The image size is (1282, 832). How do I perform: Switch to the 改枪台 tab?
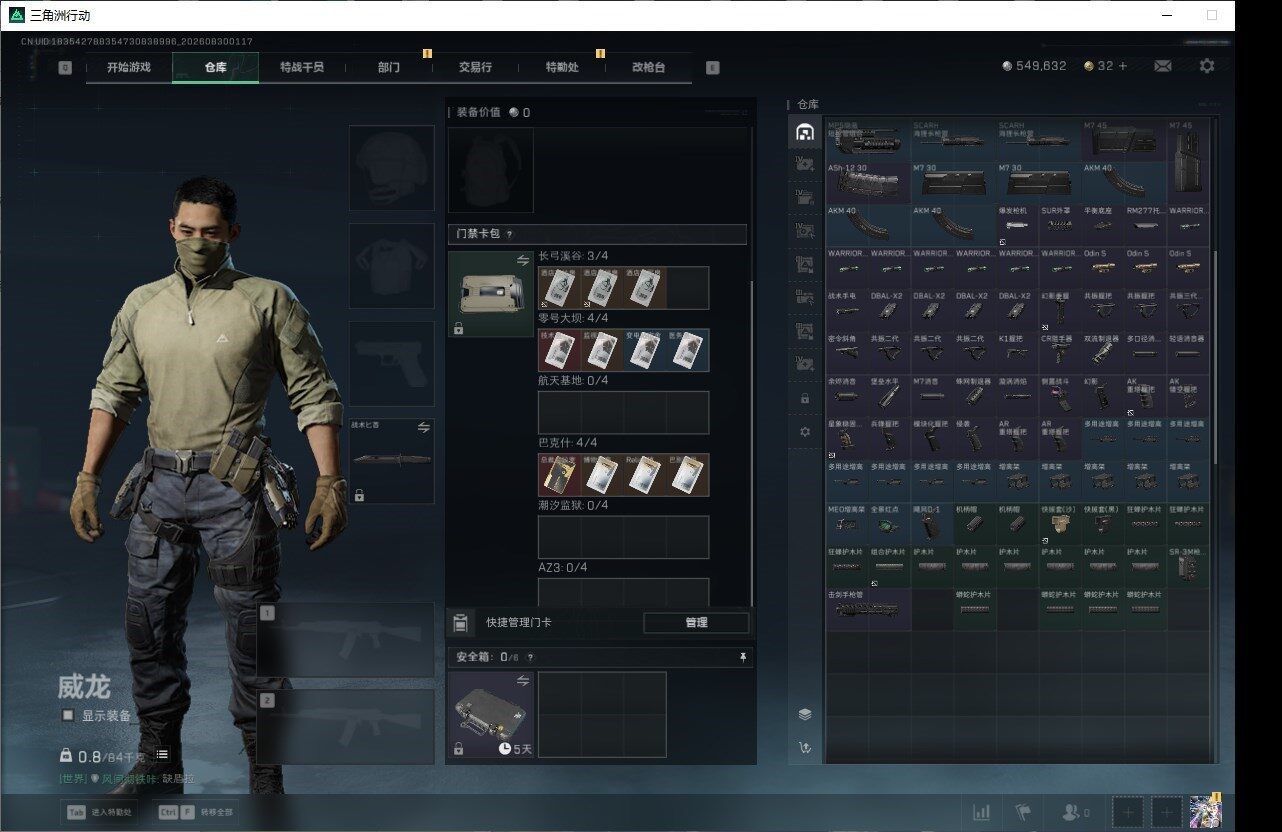click(x=648, y=67)
